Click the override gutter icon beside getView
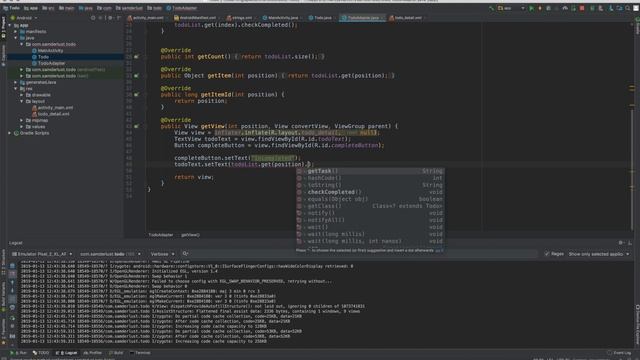The height and width of the screenshot is (360, 640). tap(136, 127)
